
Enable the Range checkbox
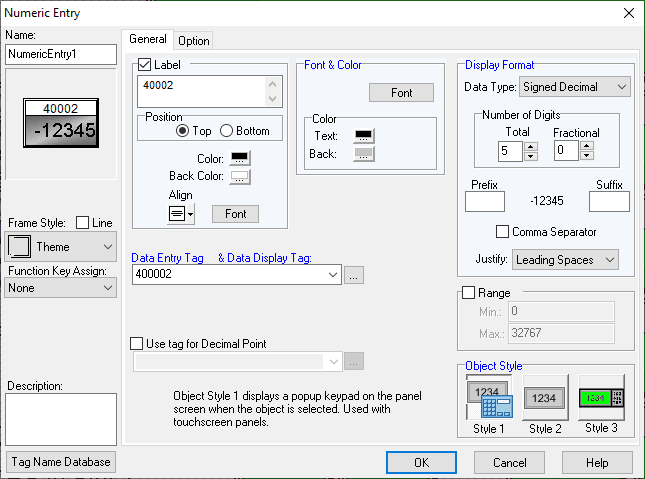tap(468, 293)
